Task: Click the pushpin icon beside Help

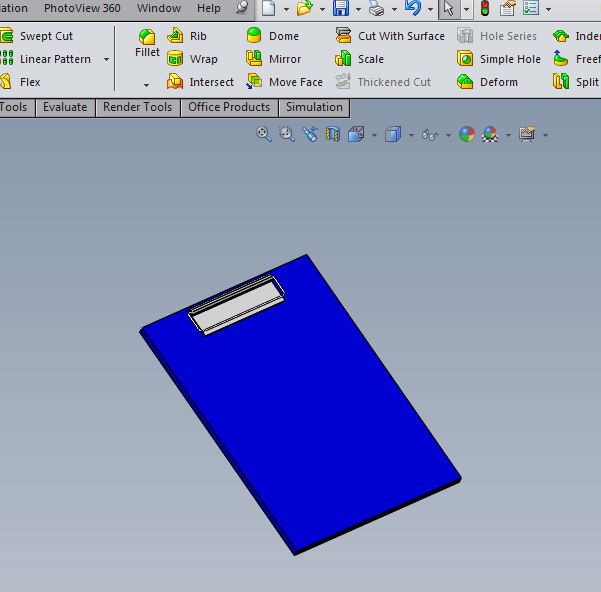Action: (x=241, y=8)
